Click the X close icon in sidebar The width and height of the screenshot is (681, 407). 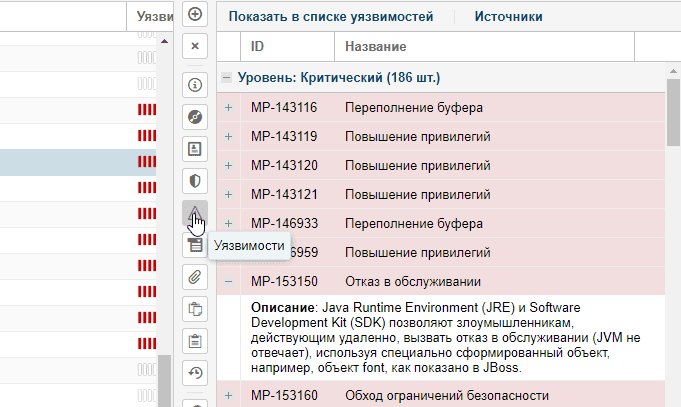pos(195,46)
